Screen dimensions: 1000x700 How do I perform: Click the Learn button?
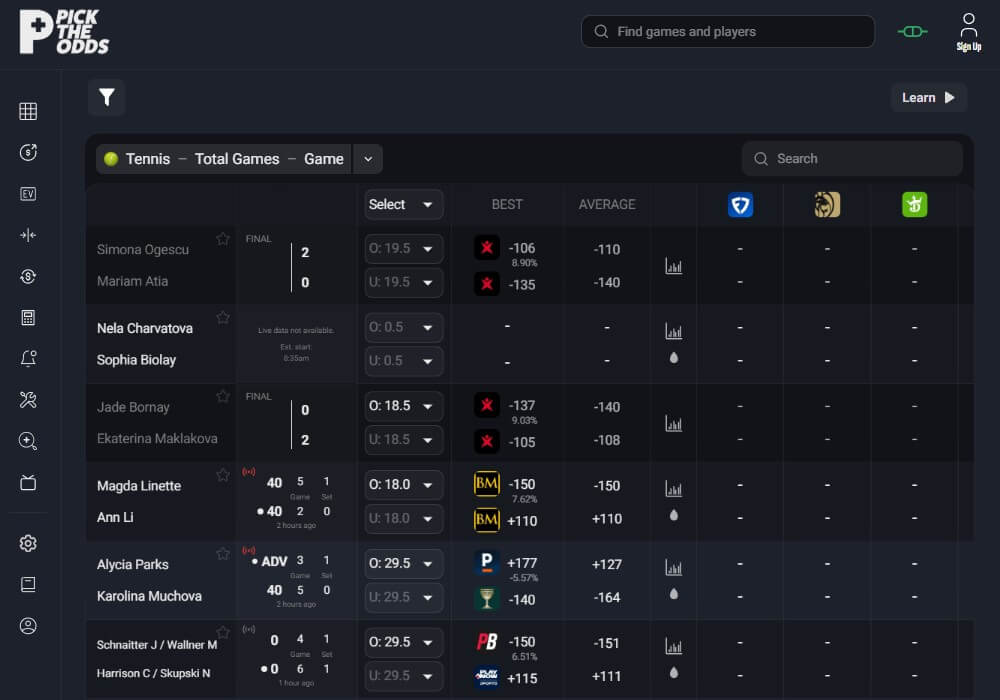[928, 97]
